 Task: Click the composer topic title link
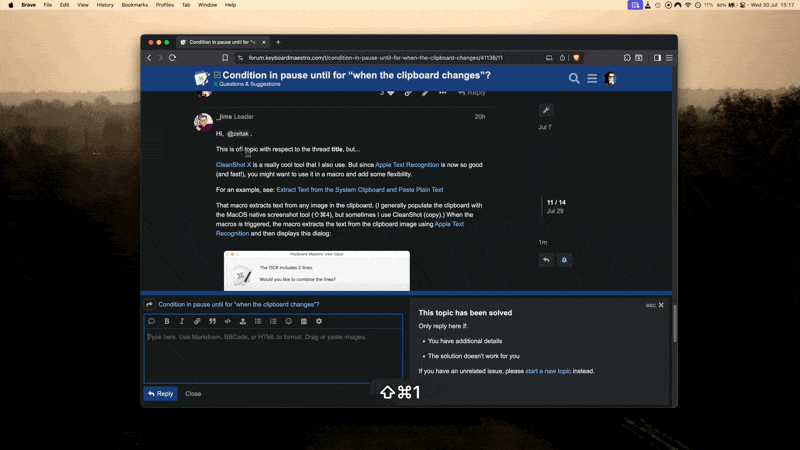239,305
